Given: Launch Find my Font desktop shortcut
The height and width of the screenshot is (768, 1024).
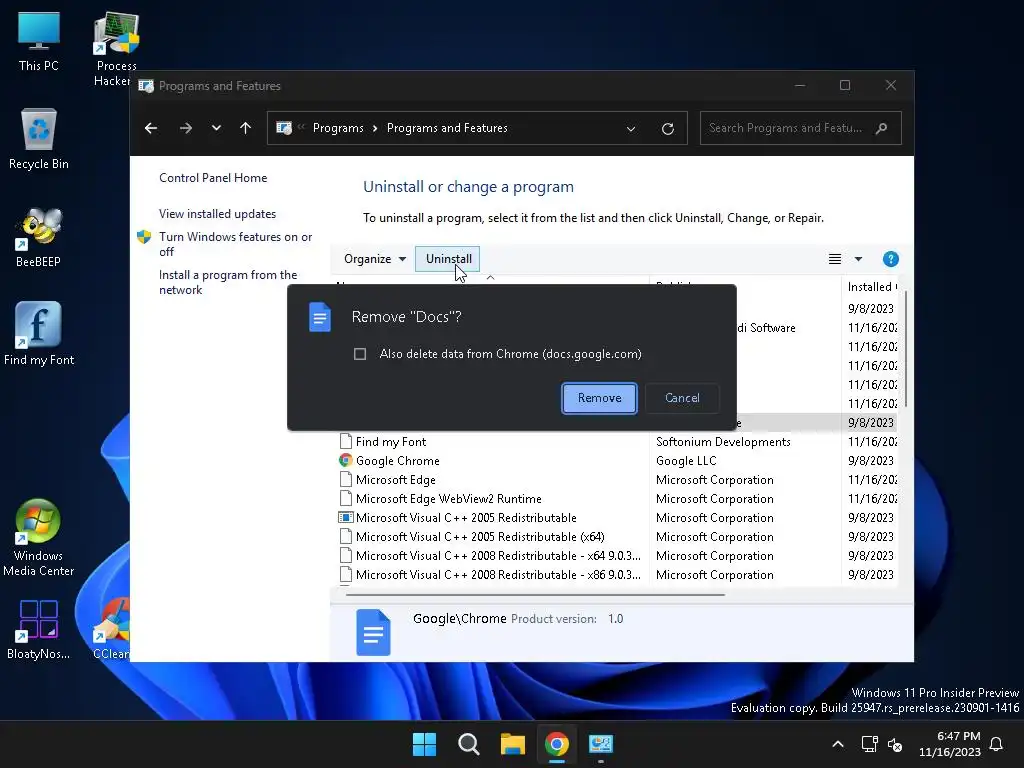Looking at the screenshot, I should tap(39, 334).
